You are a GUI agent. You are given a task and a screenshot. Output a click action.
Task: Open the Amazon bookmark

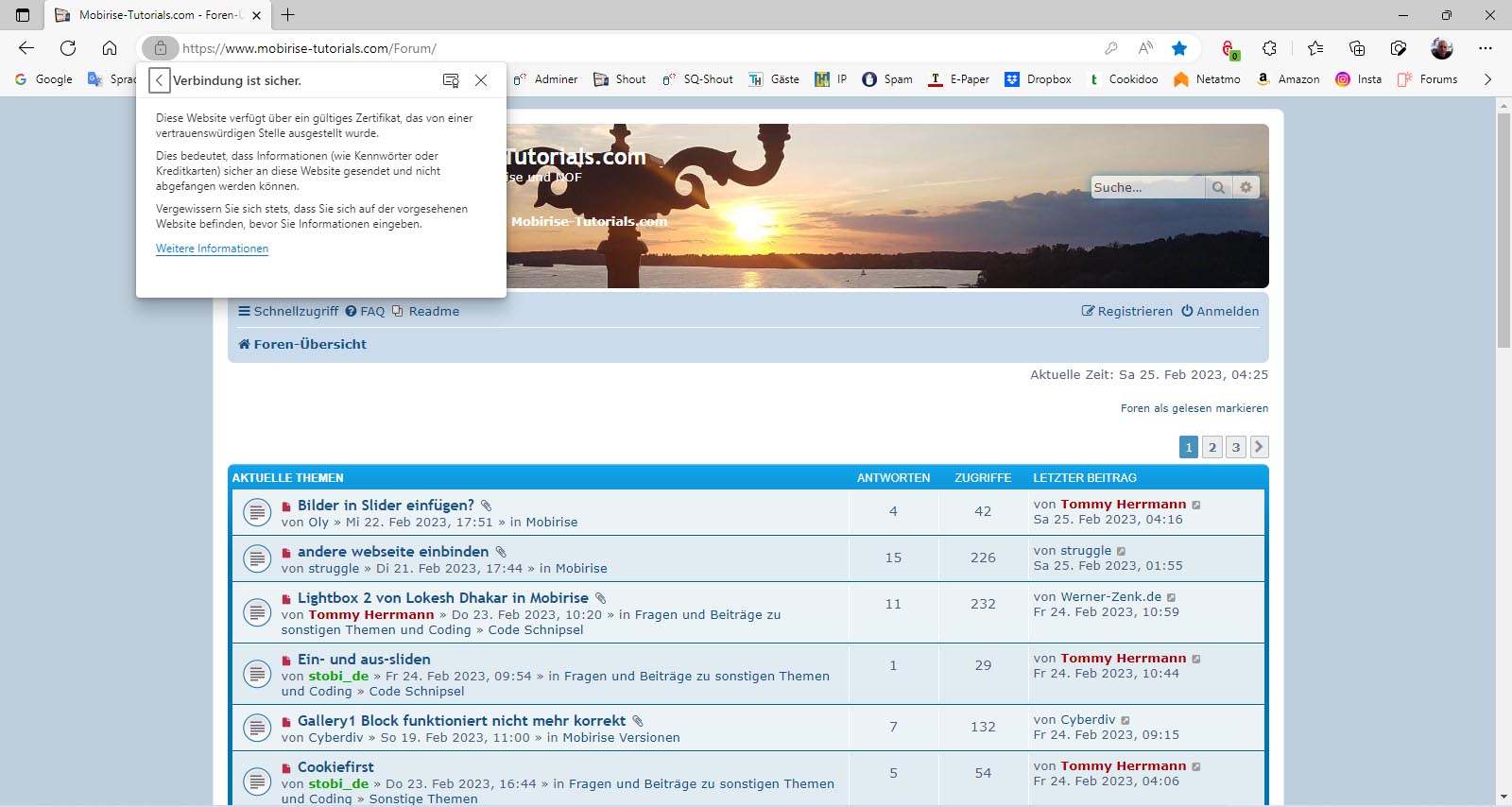1289,79
